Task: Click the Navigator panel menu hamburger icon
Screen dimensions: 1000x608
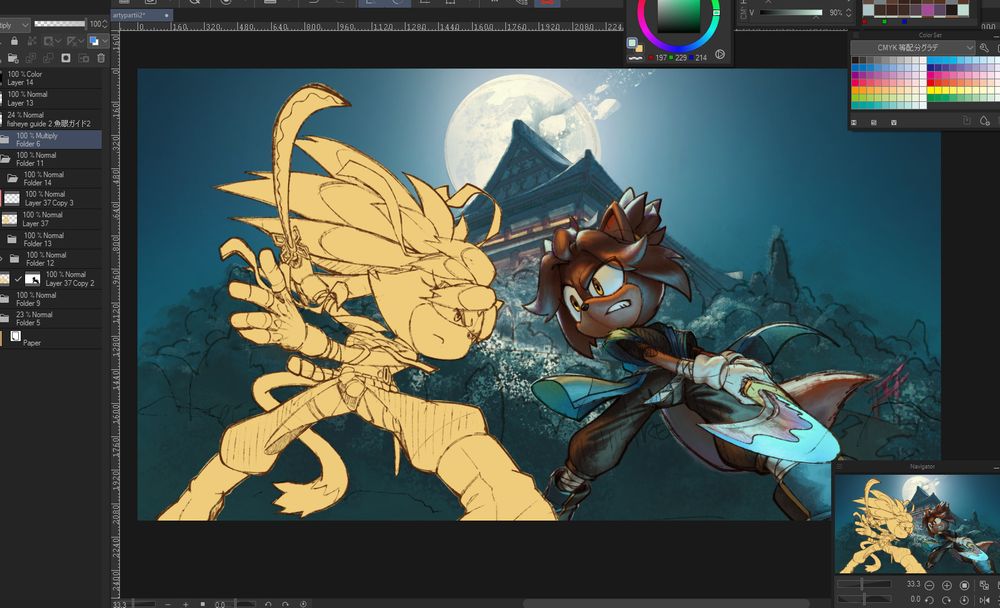Action: coord(839,467)
